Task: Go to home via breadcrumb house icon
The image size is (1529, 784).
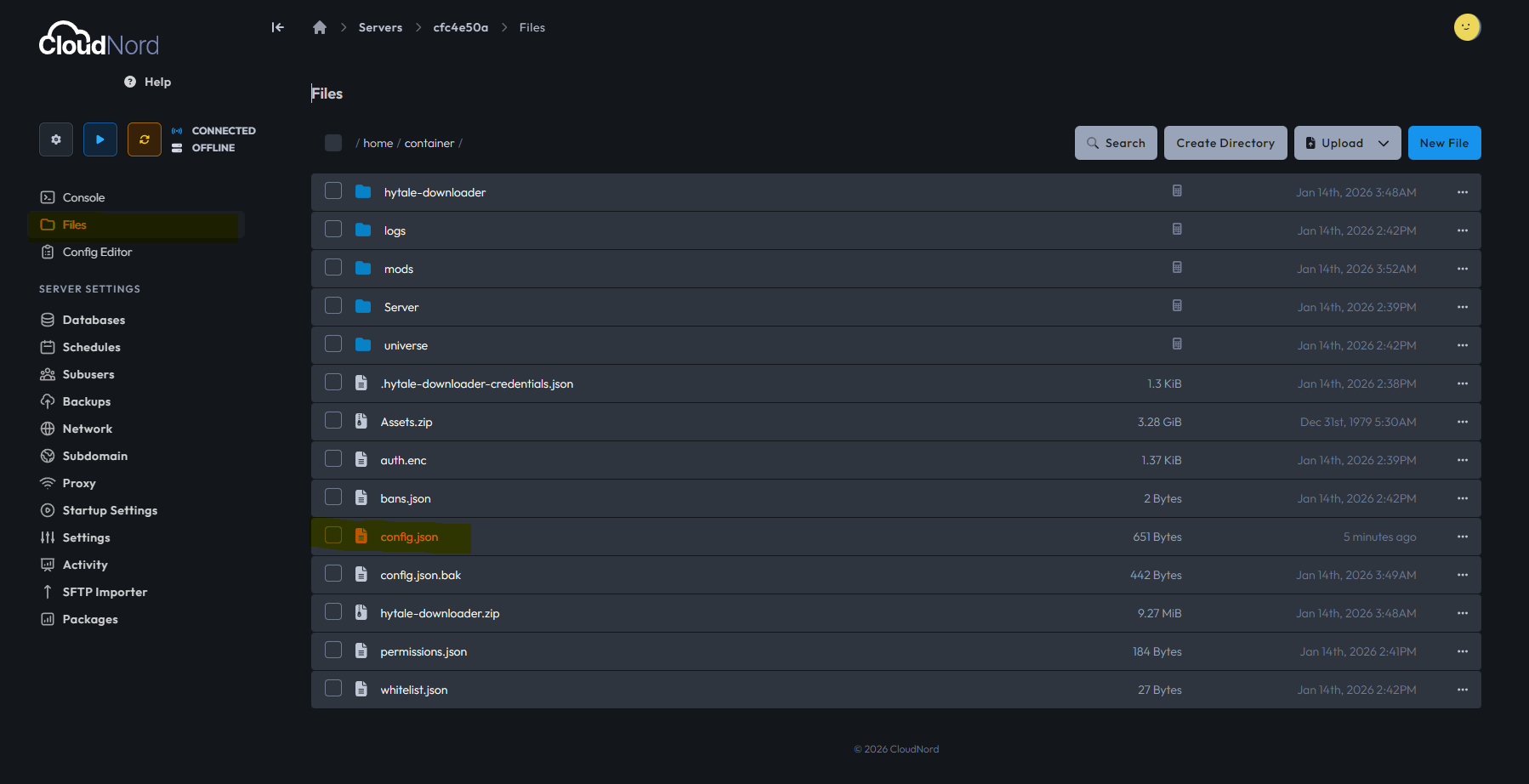Action: [x=320, y=27]
